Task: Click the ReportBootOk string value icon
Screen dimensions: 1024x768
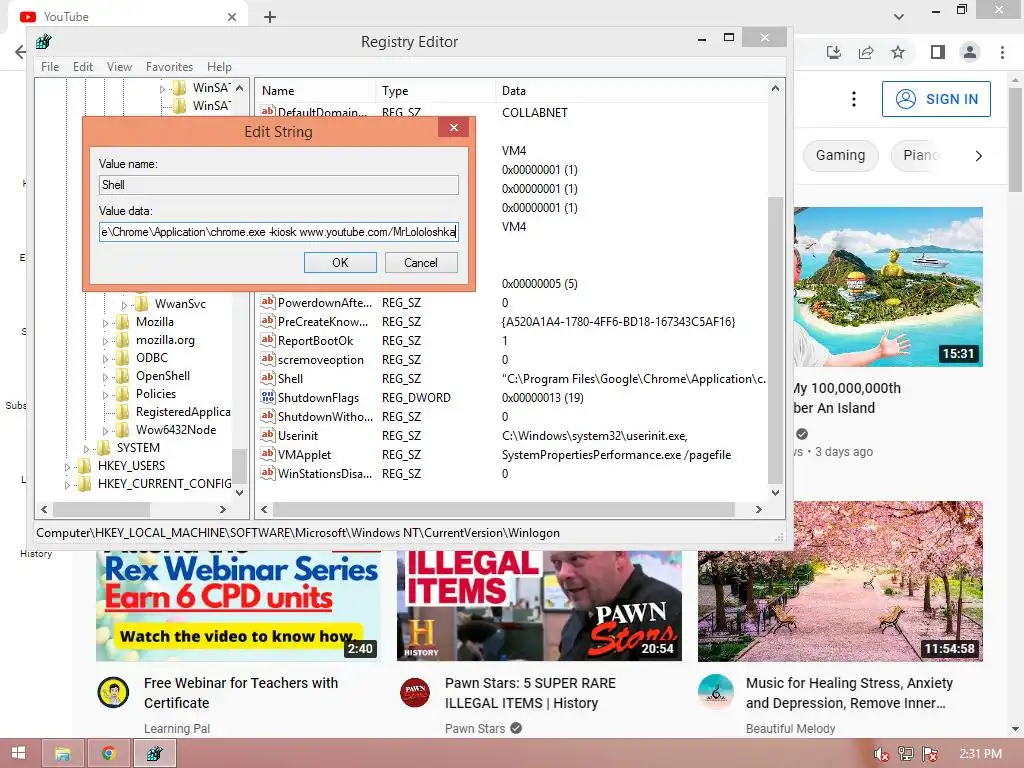Action: pyautogui.click(x=268, y=340)
